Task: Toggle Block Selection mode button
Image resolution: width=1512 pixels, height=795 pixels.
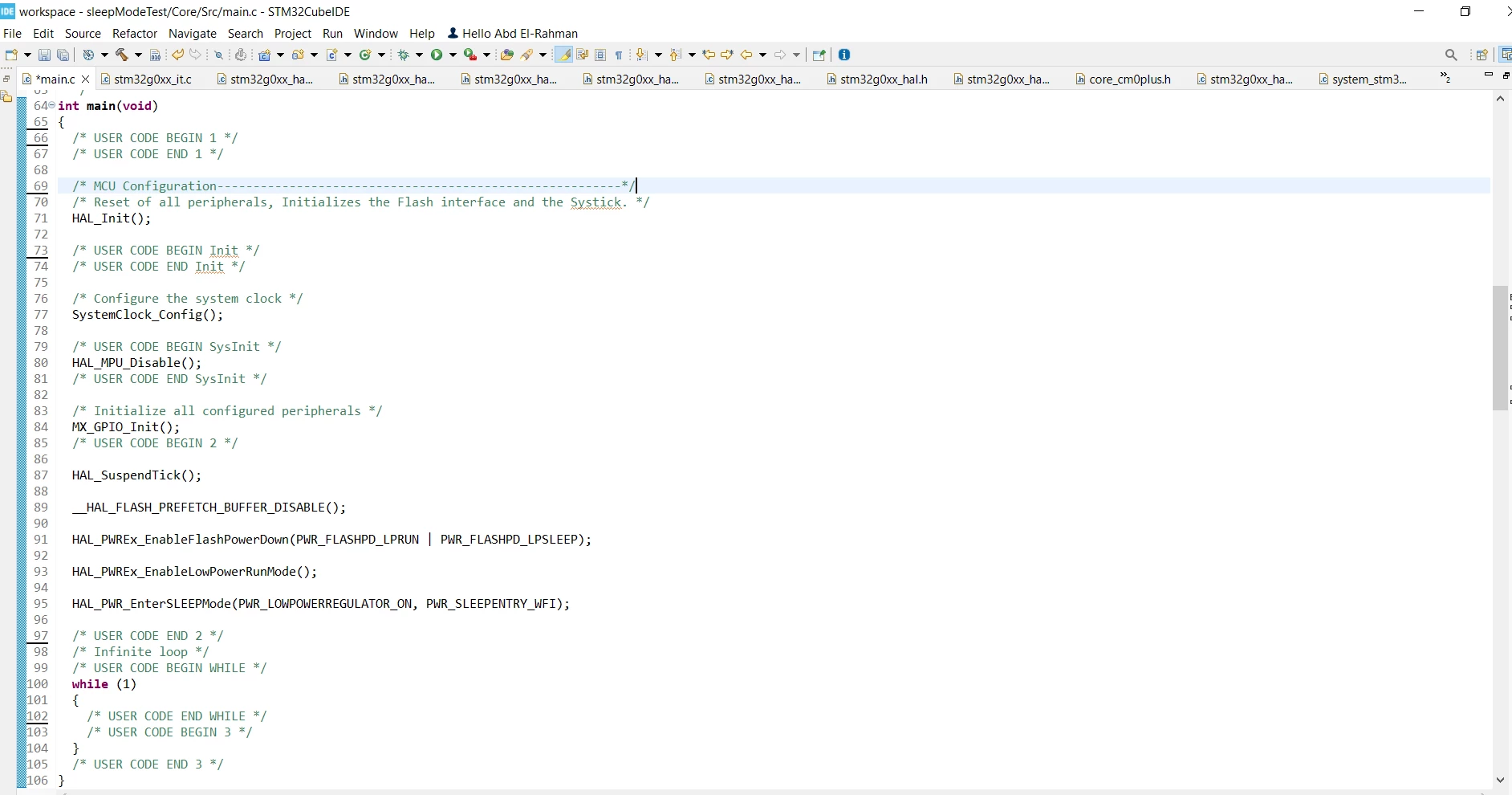Action: click(x=601, y=55)
